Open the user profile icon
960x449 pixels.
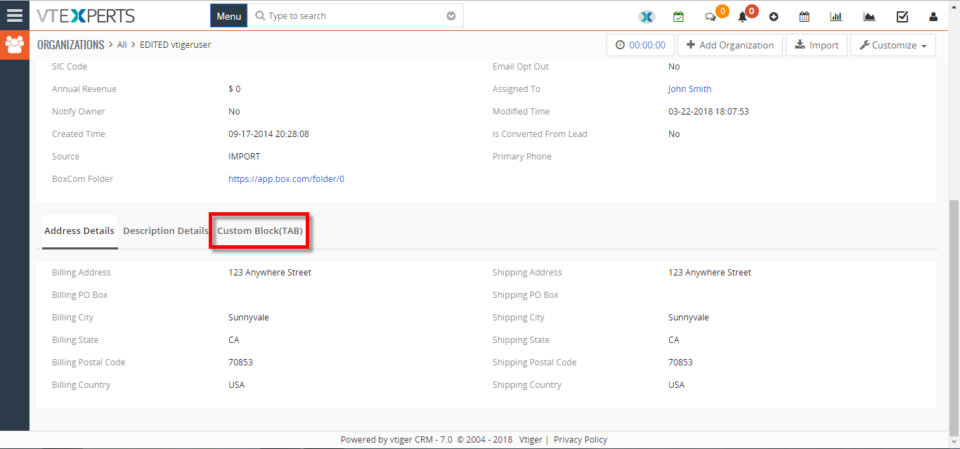point(933,17)
